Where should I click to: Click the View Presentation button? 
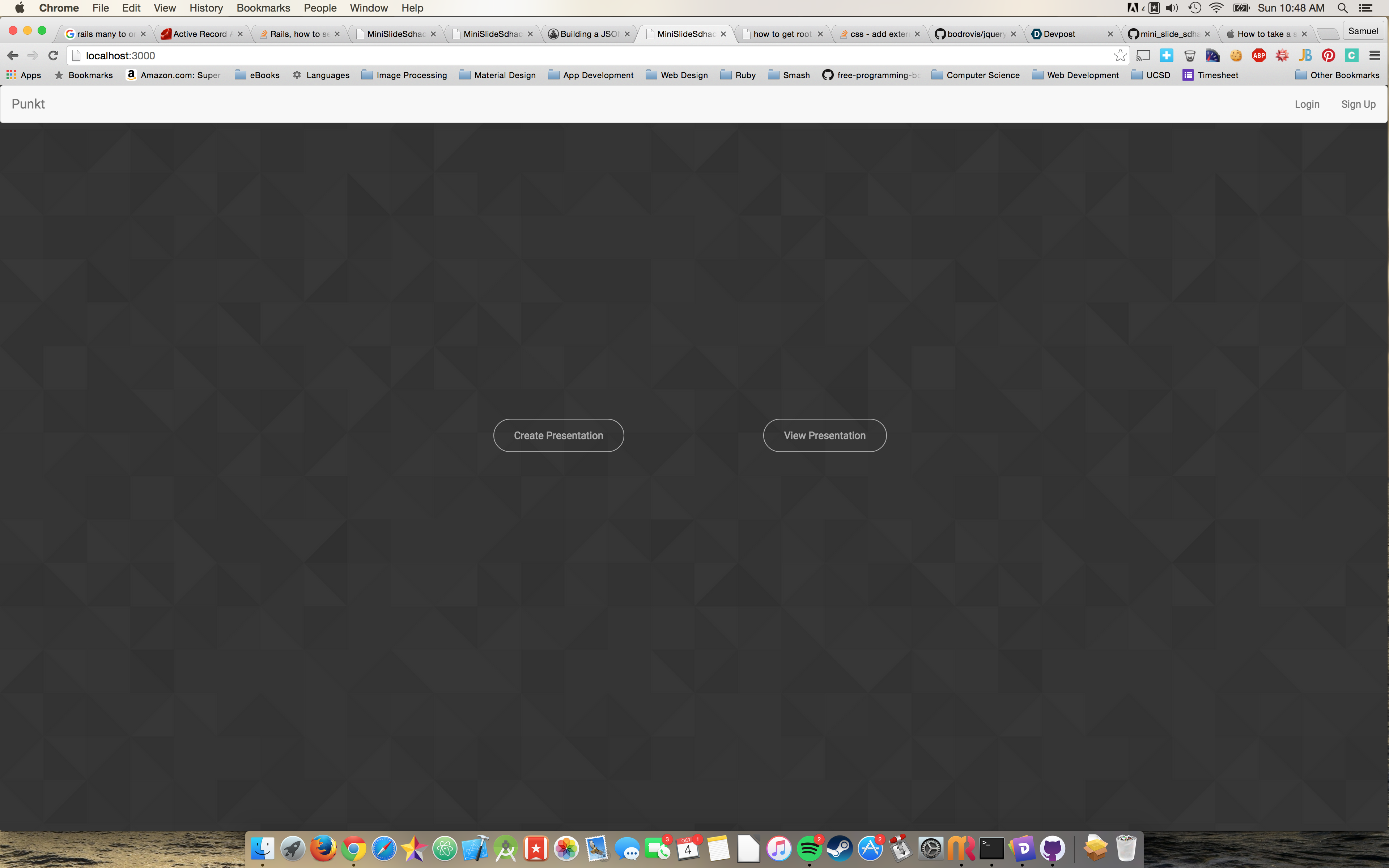[x=824, y=436]
